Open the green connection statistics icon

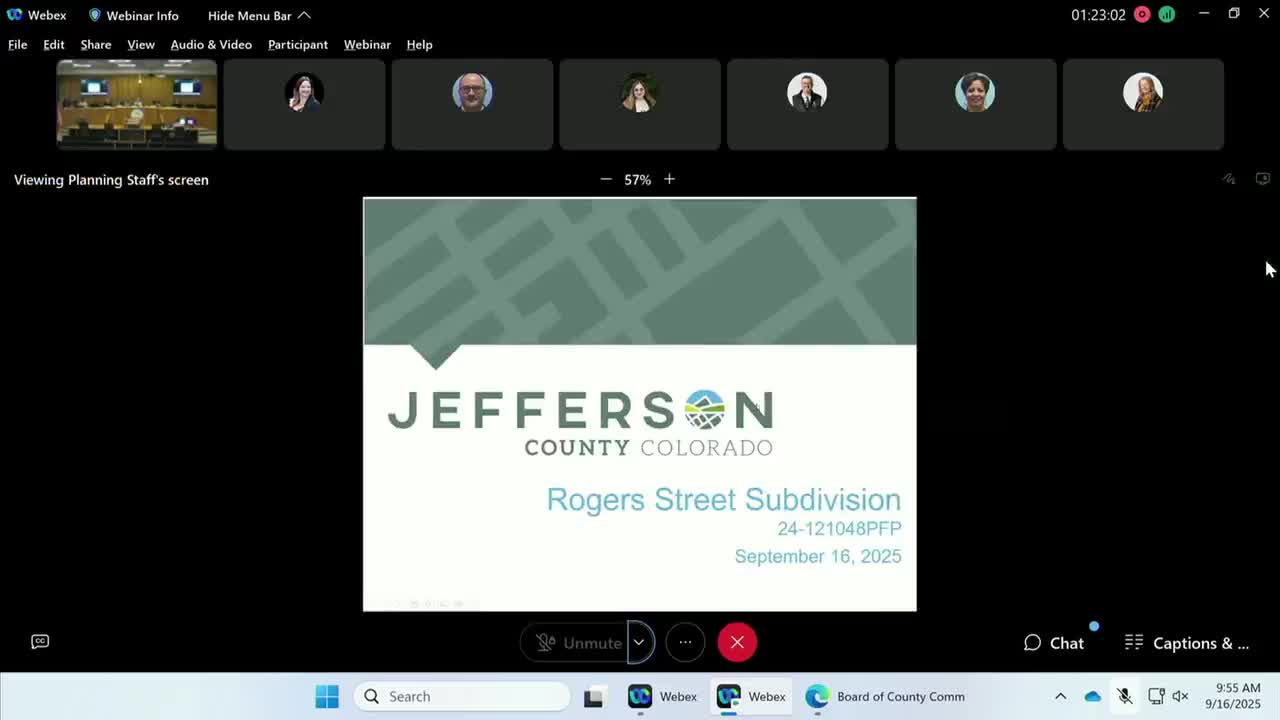pyautogui.click(x=1166, y=15)
